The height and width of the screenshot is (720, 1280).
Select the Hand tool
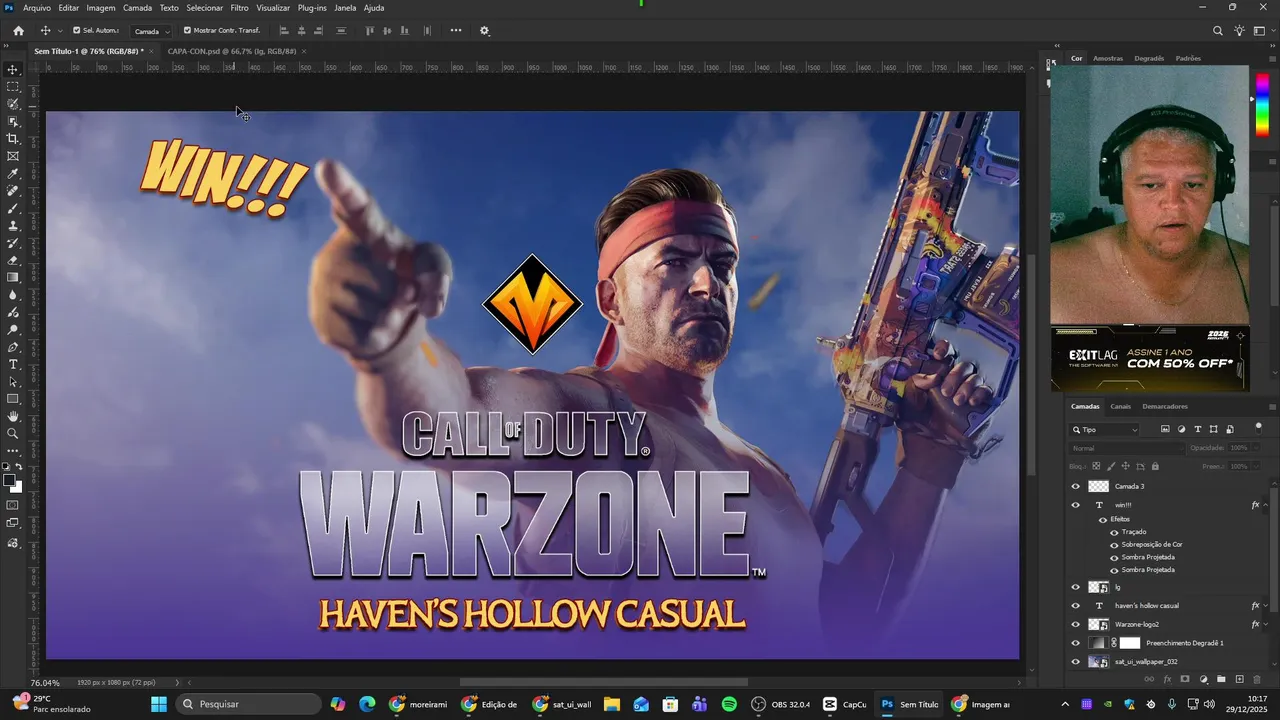pos(13,416)
